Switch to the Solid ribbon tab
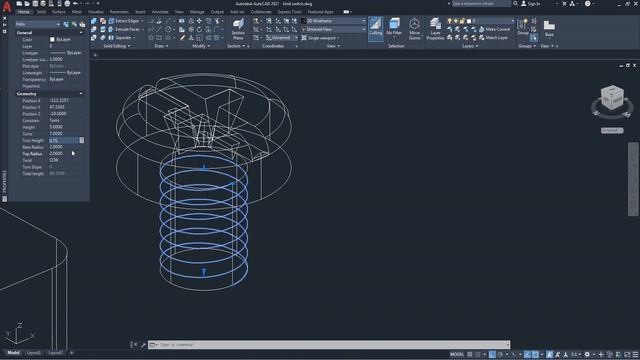 [x=42, y=12]
